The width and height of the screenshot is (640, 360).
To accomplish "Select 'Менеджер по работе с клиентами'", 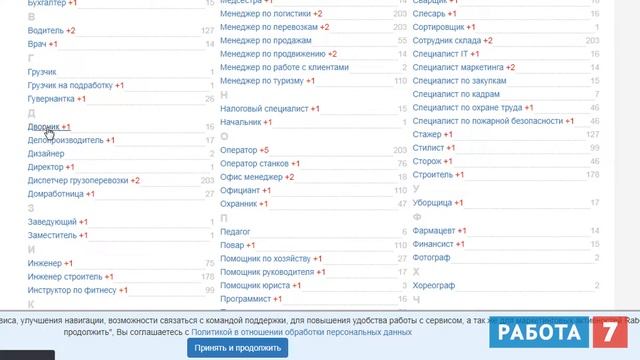I will coord(284,67).
